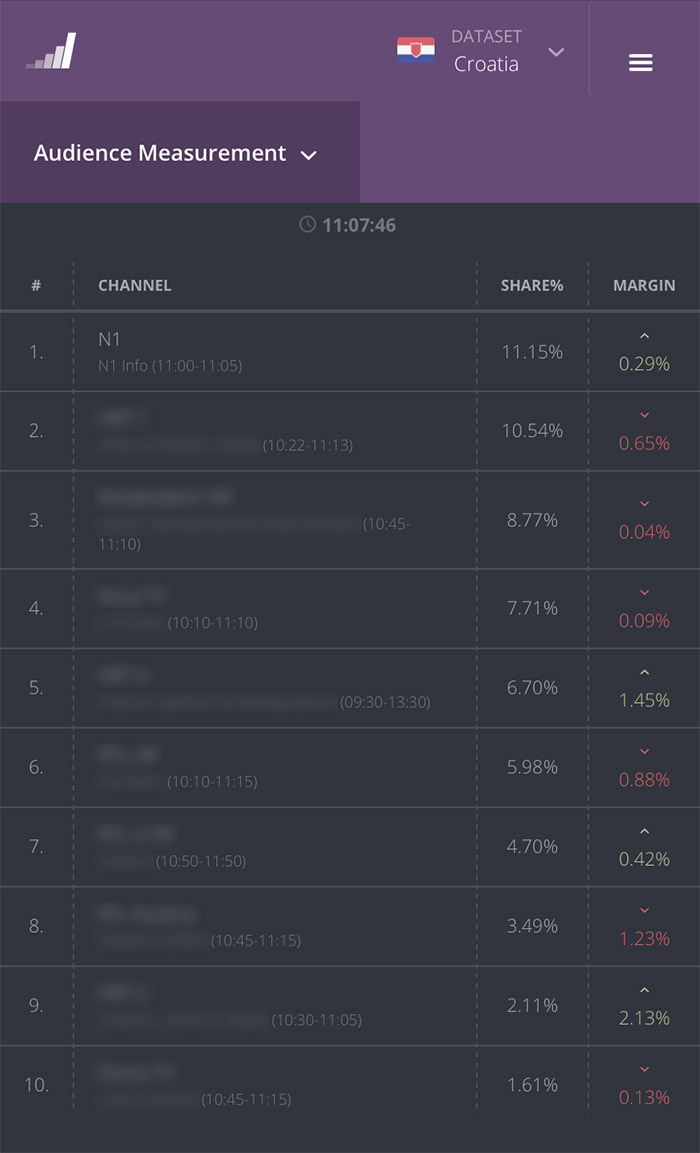The image size is (700, 1153).
Task: Click the 6.70% share value
Action: click(532, 688)
